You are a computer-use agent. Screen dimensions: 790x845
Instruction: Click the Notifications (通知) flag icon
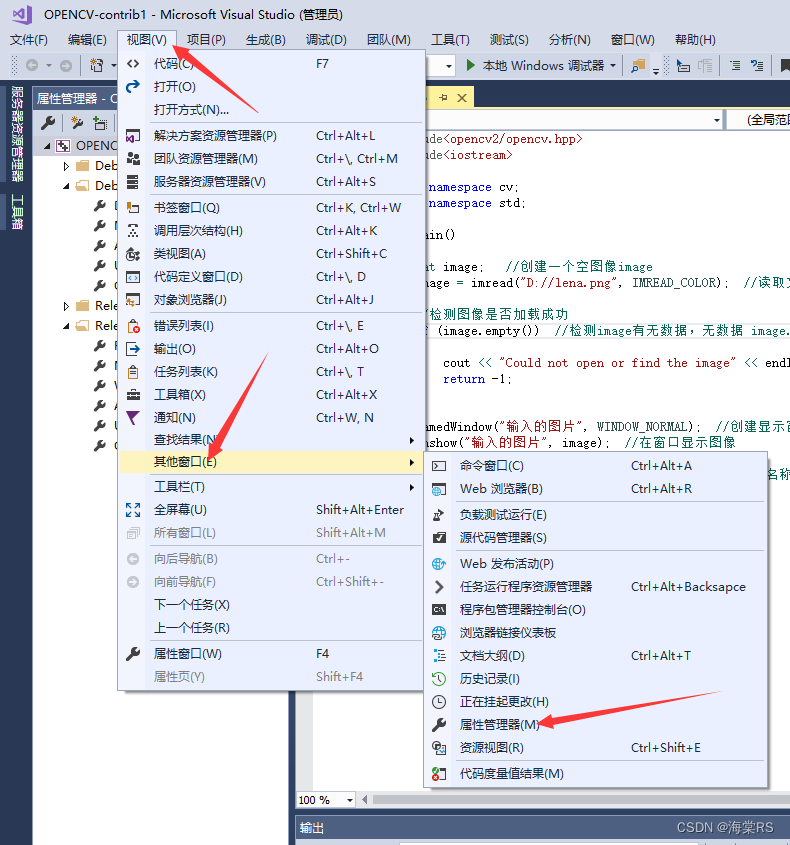(133, 418)
